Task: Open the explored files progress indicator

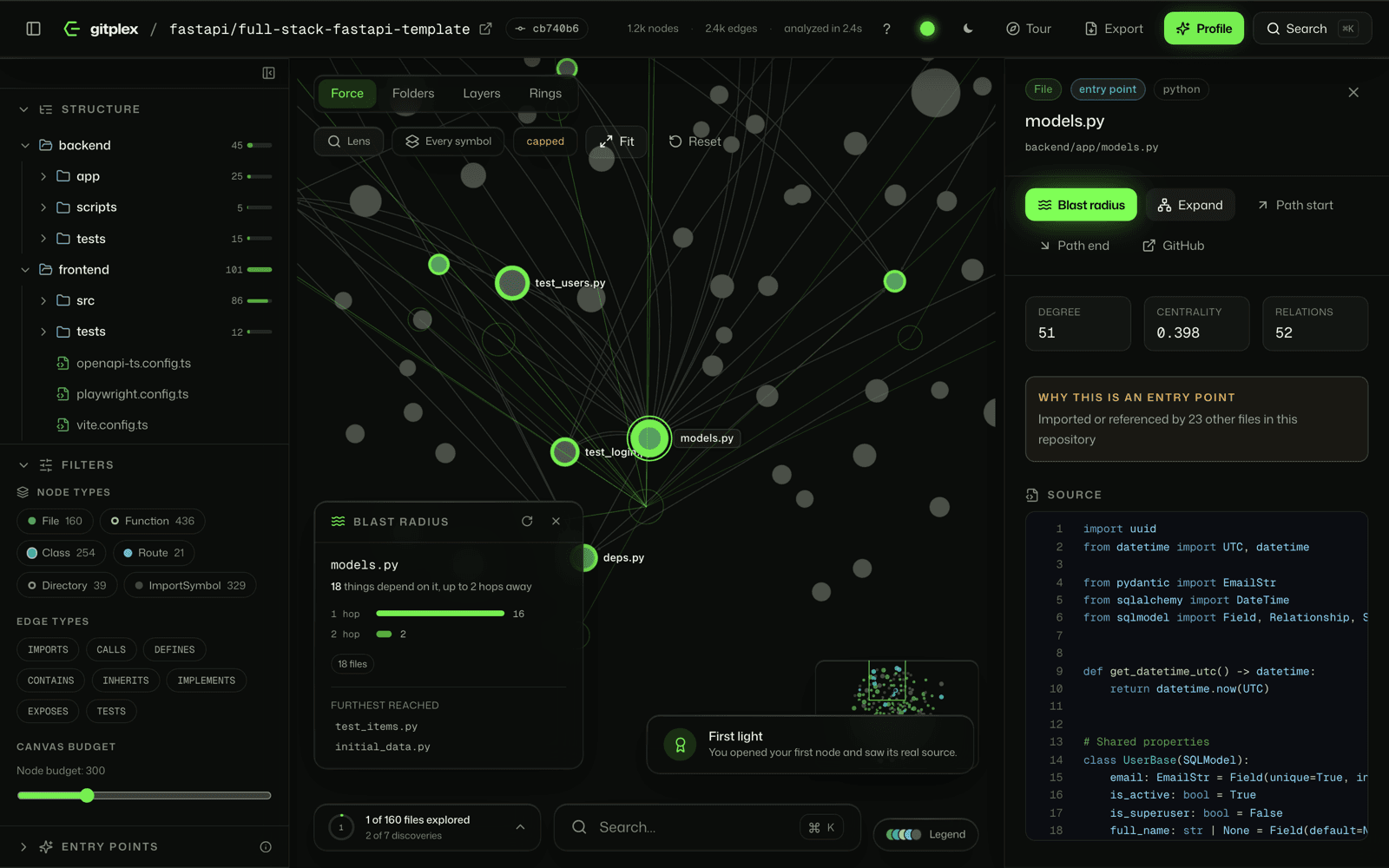Action: pos(341,827)
